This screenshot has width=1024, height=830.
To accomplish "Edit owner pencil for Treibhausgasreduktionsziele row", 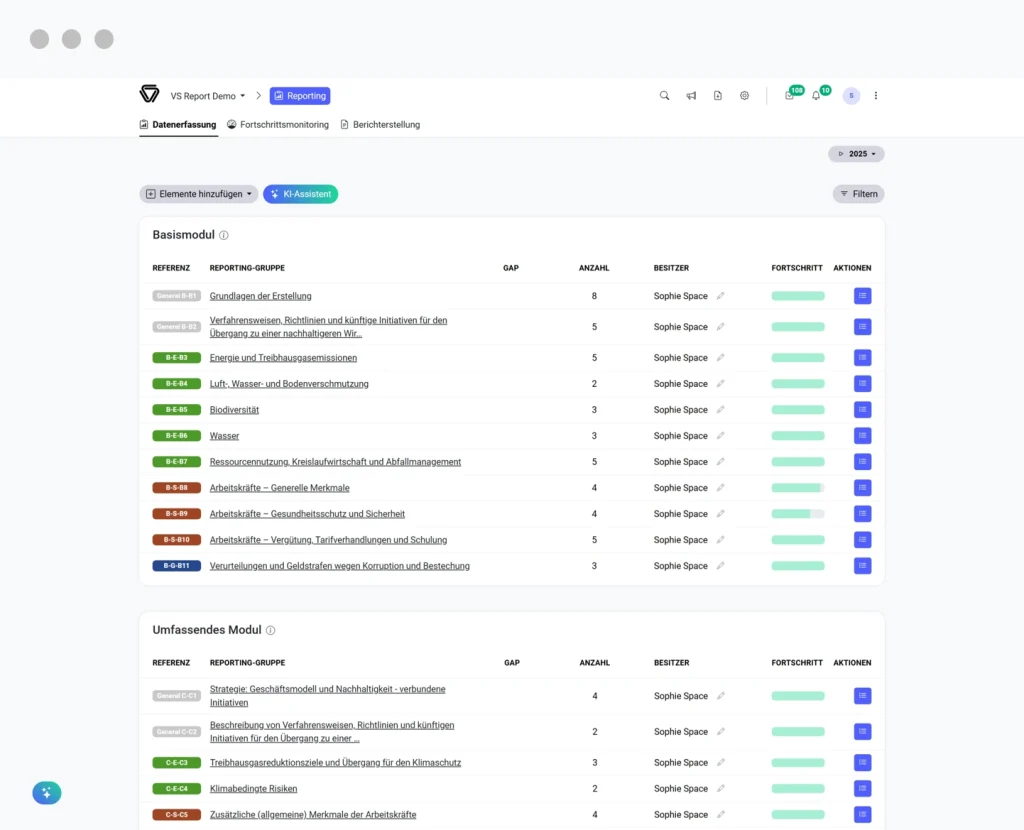I will point(720,762).
